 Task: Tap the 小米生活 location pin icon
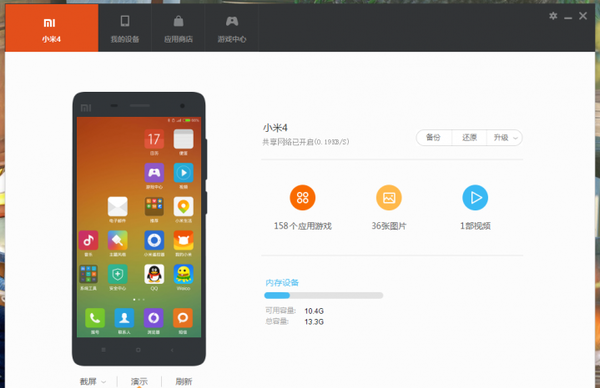click(184, 207)
